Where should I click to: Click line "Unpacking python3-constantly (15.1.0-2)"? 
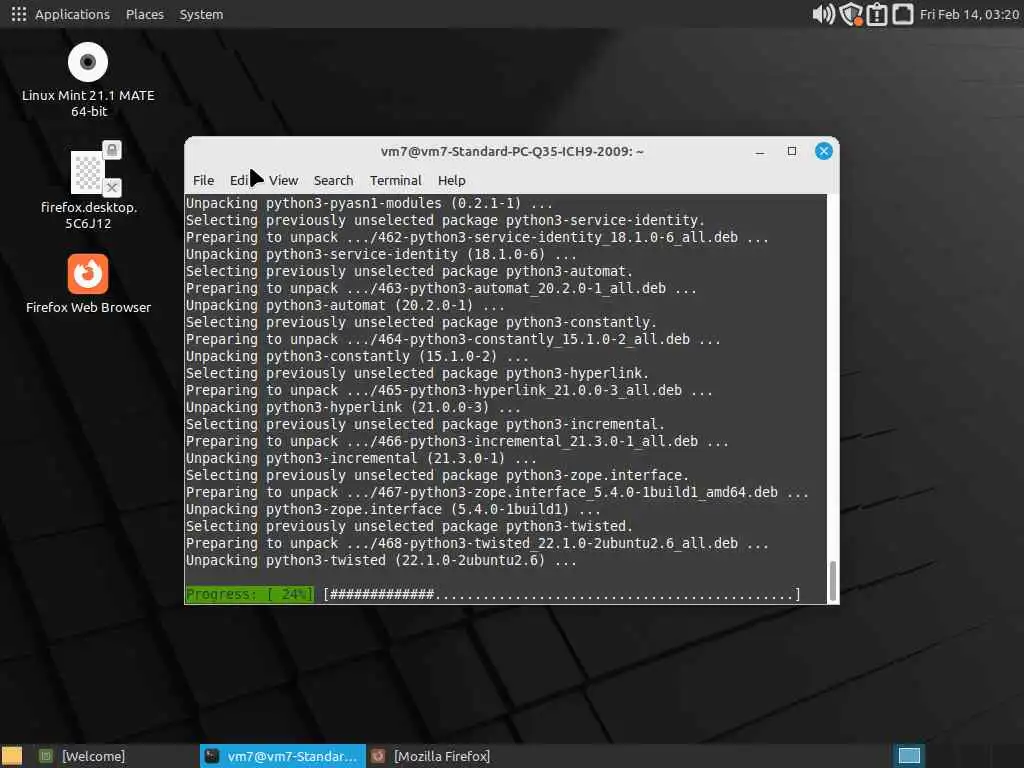(x=357, y=357)
